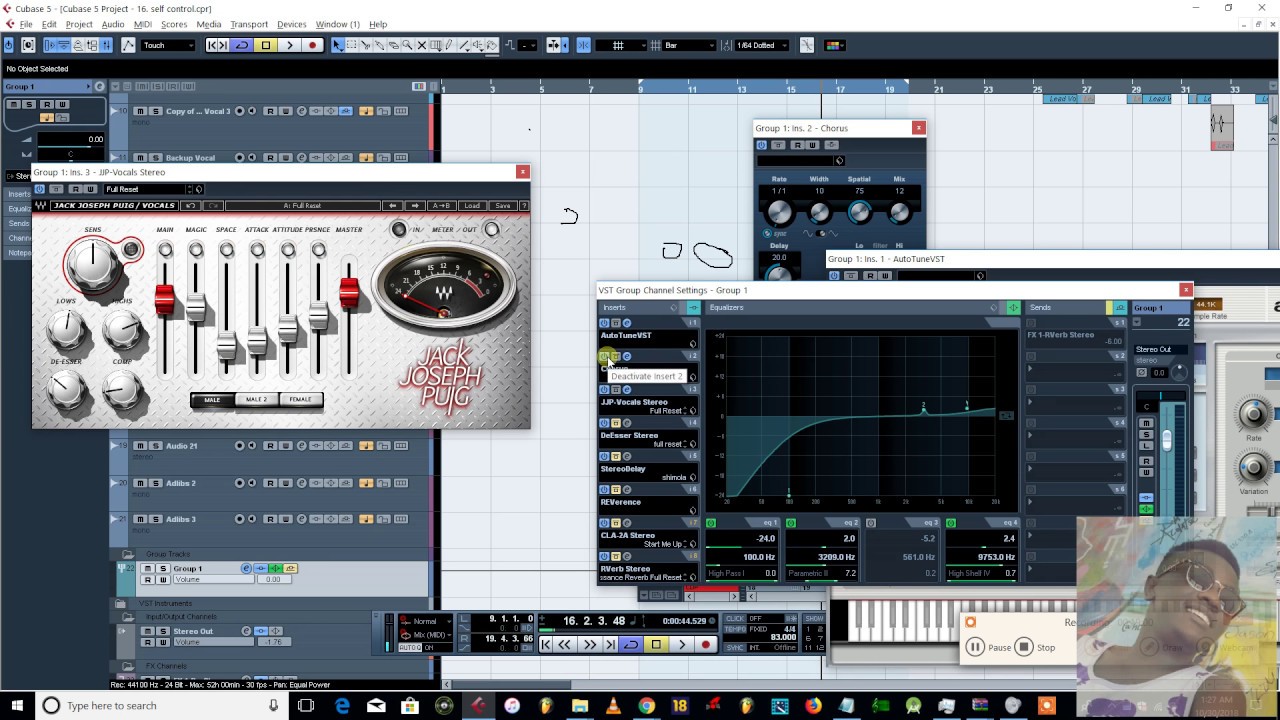Image resolution: width=1280 pixels, height=720 pixels.
Task: Select the Mute X tool
Action: 422,45
